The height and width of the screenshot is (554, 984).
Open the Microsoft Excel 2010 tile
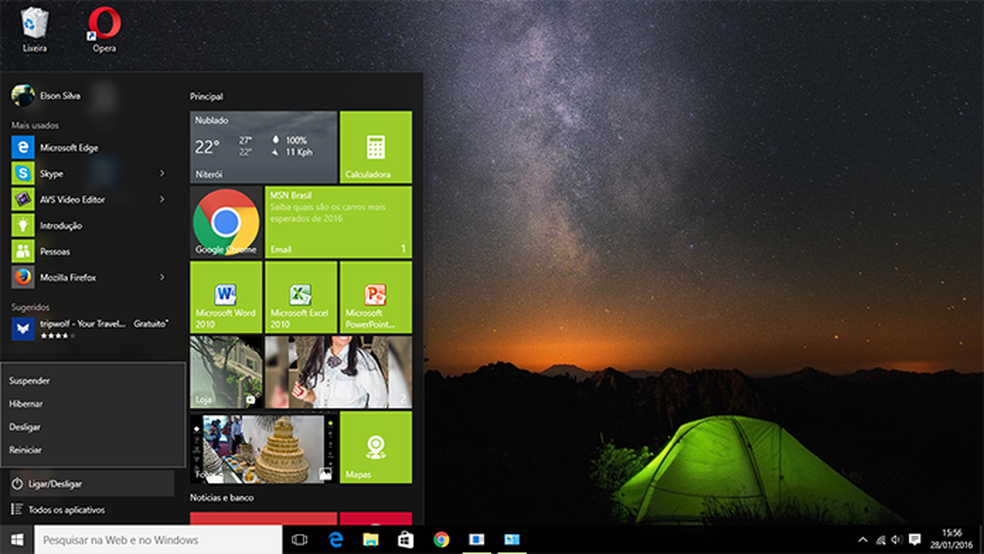pyautogui.click(x=301, y=297)
